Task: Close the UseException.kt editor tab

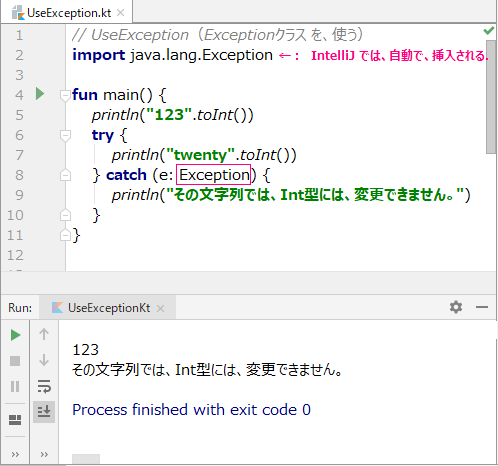Action: coord(121,13)
